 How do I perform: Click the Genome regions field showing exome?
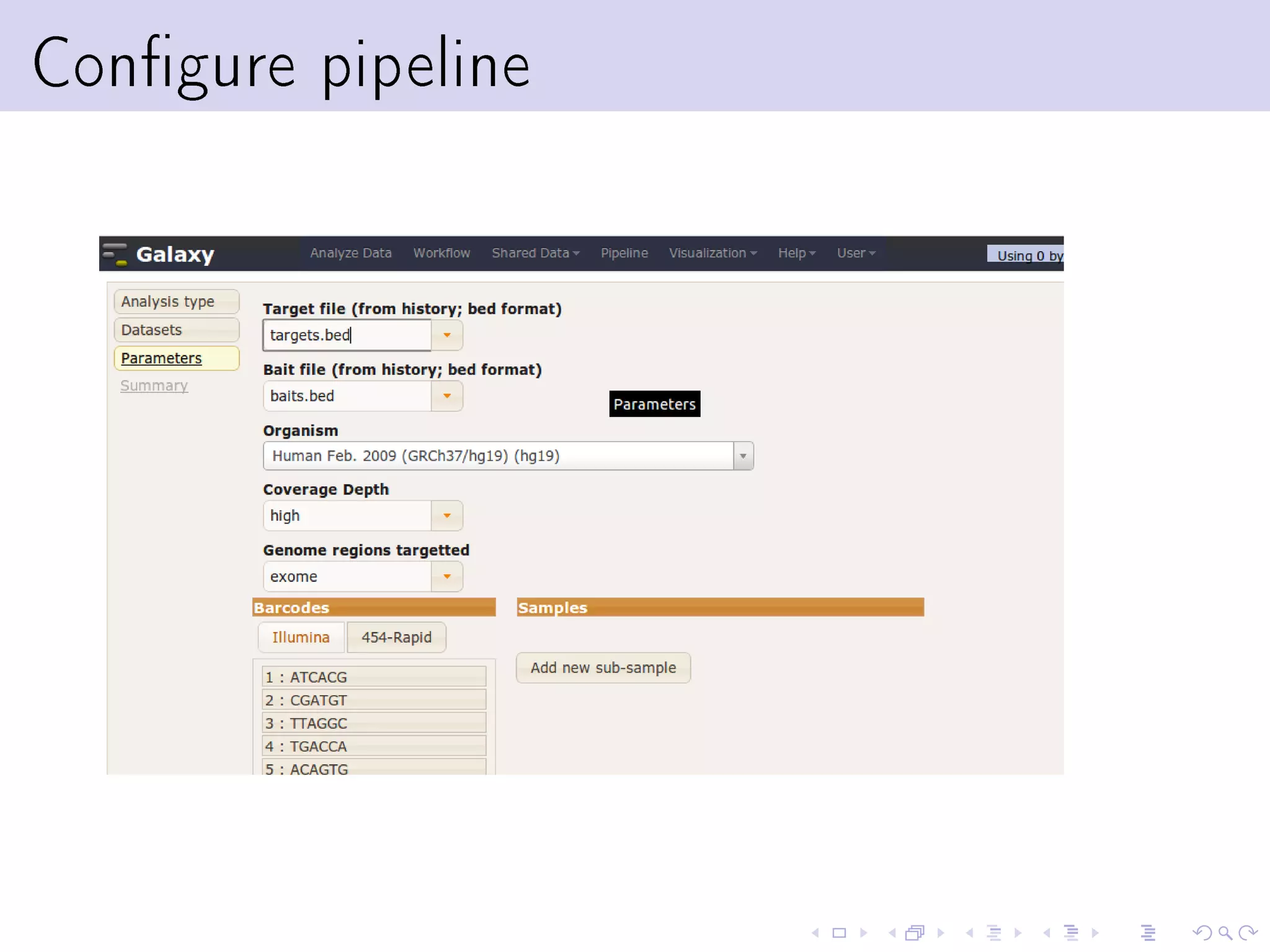click(x=347, y=576)
